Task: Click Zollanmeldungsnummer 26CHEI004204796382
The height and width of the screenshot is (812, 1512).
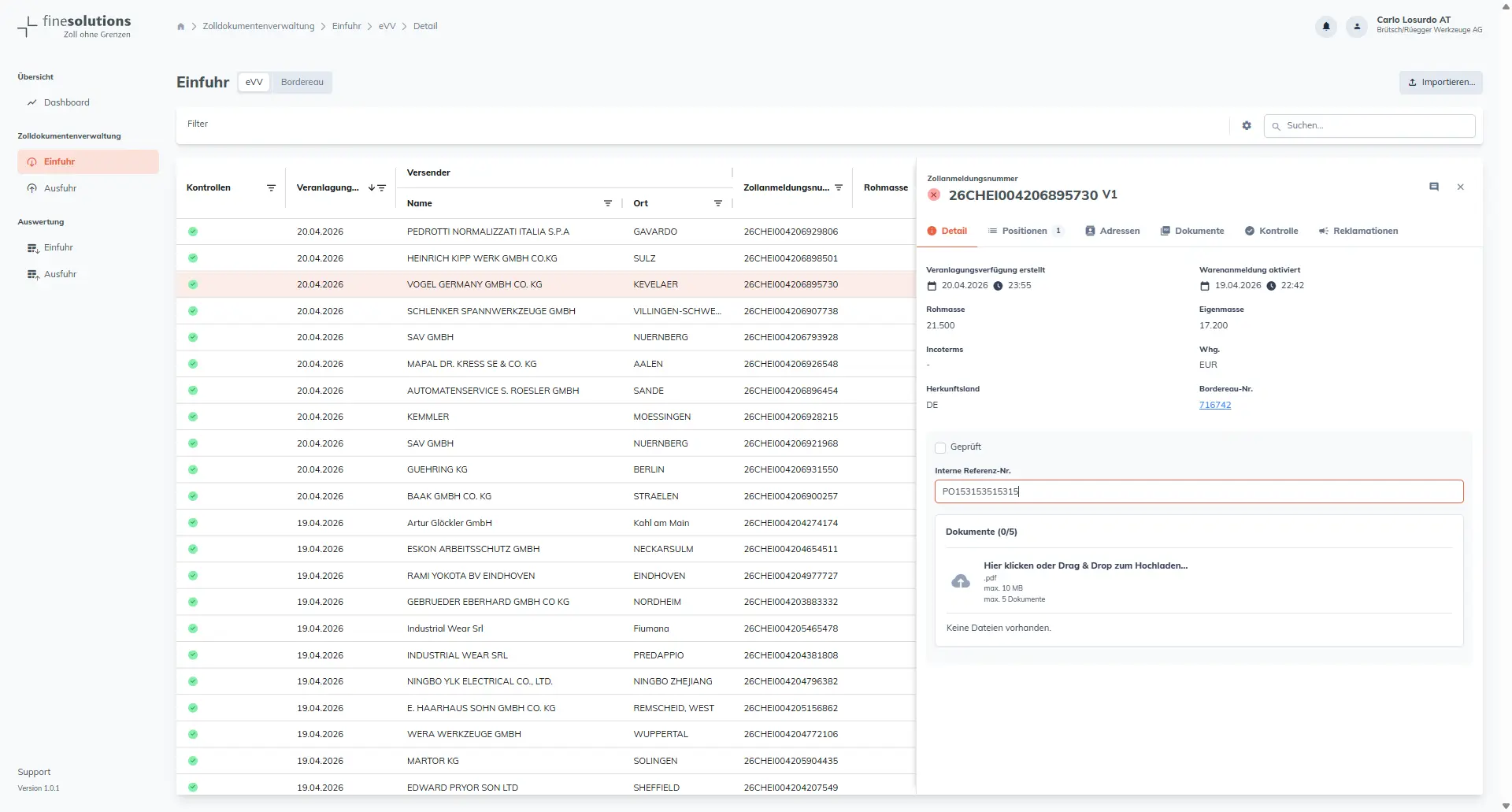Action: pos(791,681)
